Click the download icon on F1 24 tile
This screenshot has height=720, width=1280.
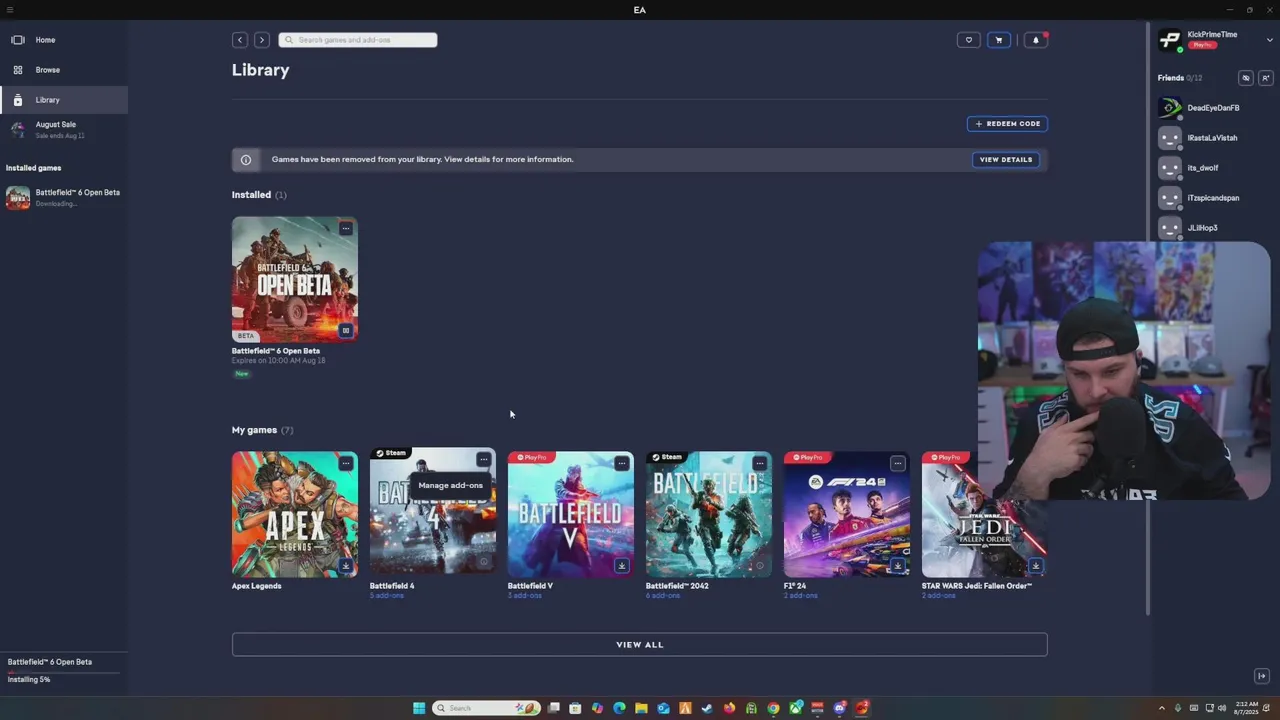tap(897, 566)
